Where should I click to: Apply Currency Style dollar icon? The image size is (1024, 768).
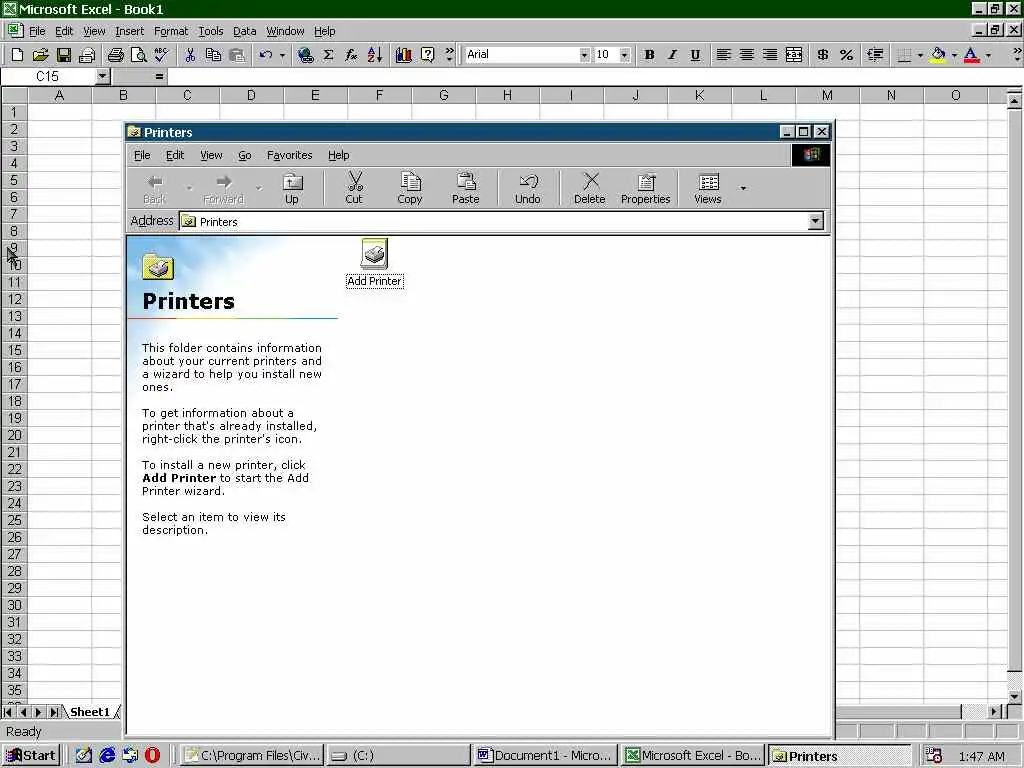tap(823, 55)
